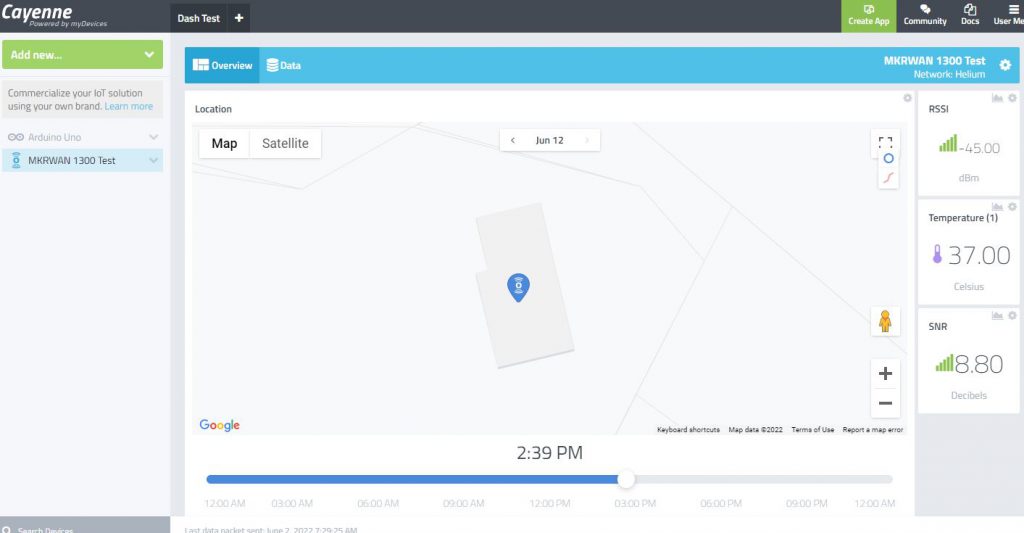Add a new dashboard tab with plus
Viewport: 1024px width, 533px height.
(x=239, y=18)
